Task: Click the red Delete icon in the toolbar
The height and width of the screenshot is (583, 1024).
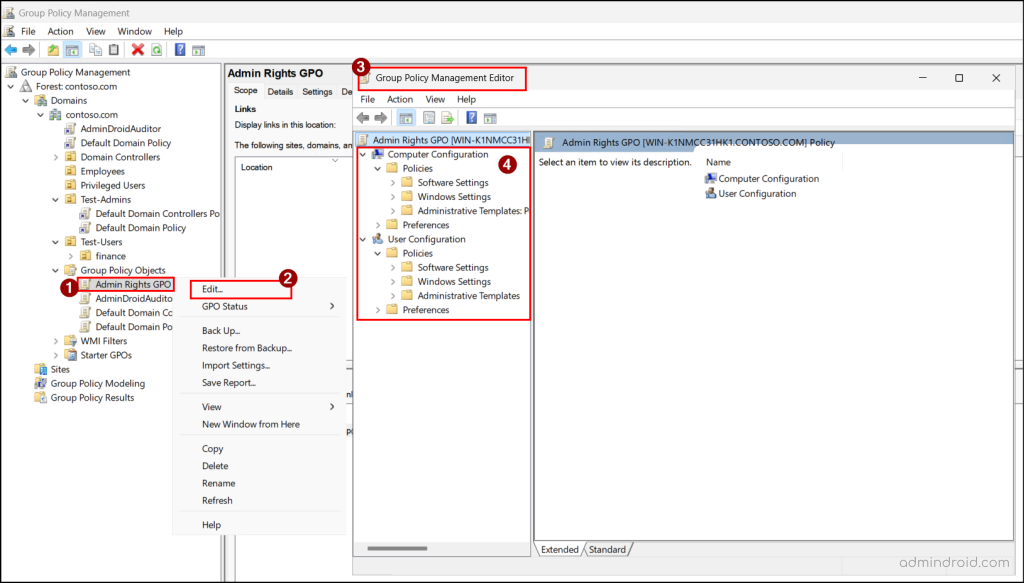Action: click(x=137, y=49)
